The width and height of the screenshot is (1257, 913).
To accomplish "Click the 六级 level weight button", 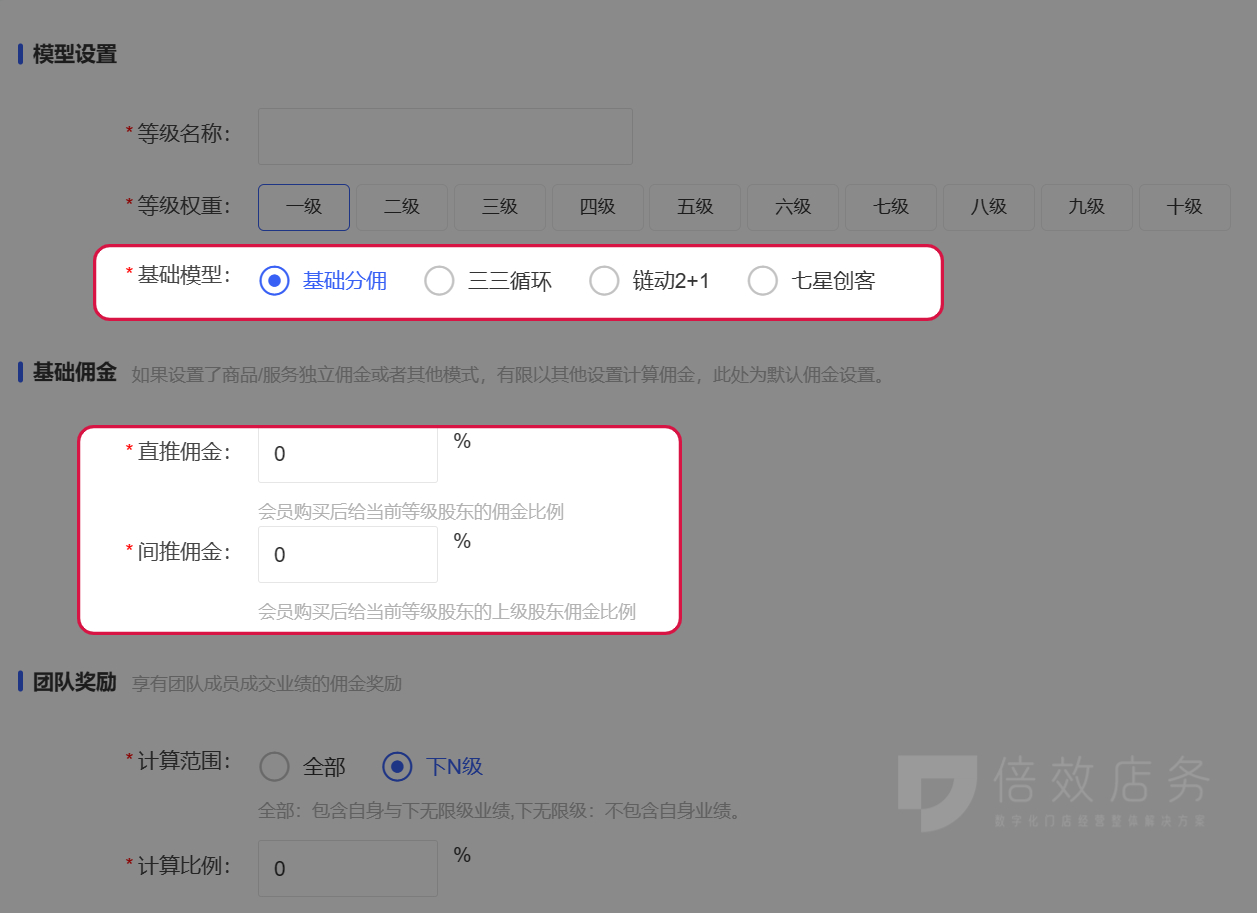I will pos(792,207).
